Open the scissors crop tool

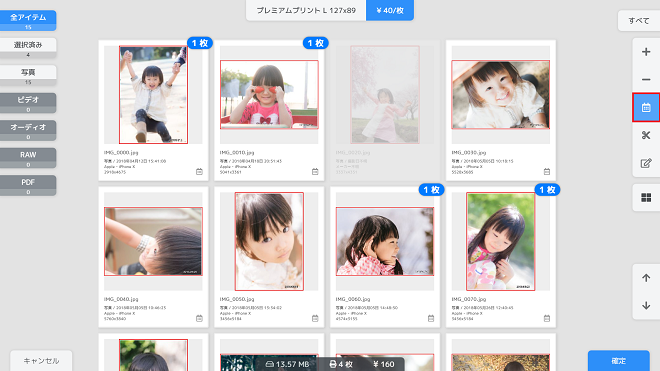click(x=646, y=135)
